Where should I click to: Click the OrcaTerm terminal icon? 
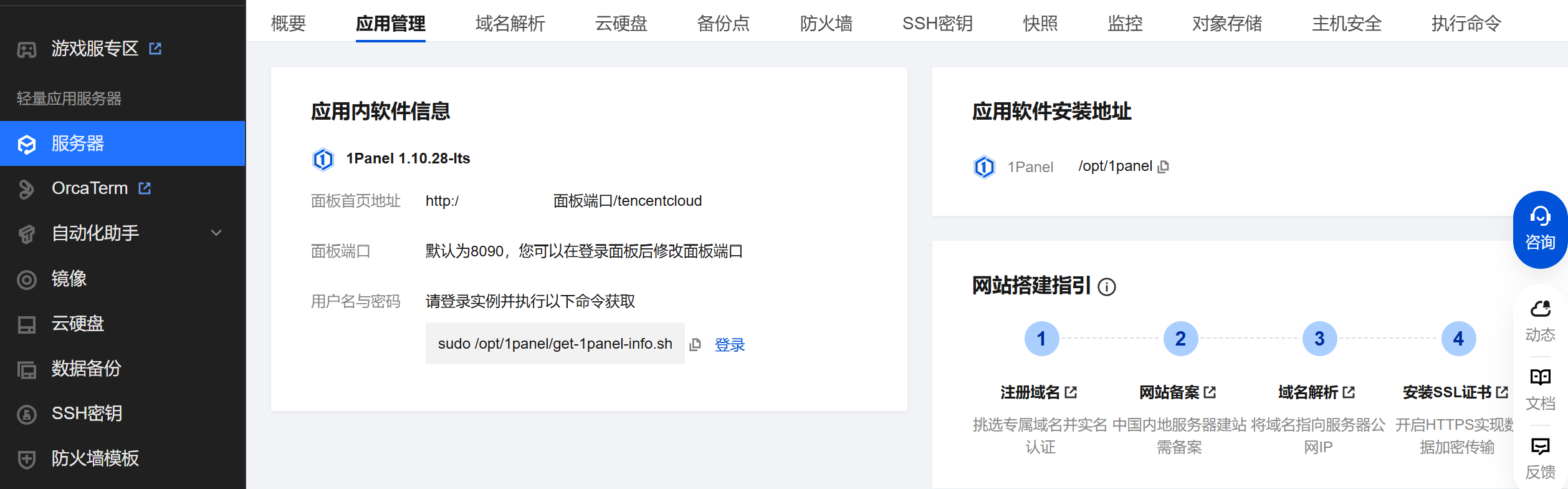(27, 189)
